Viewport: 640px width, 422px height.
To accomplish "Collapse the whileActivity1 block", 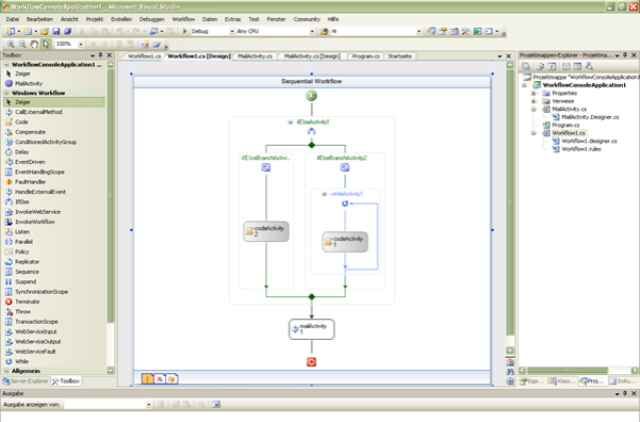I will tap(324, 194).
